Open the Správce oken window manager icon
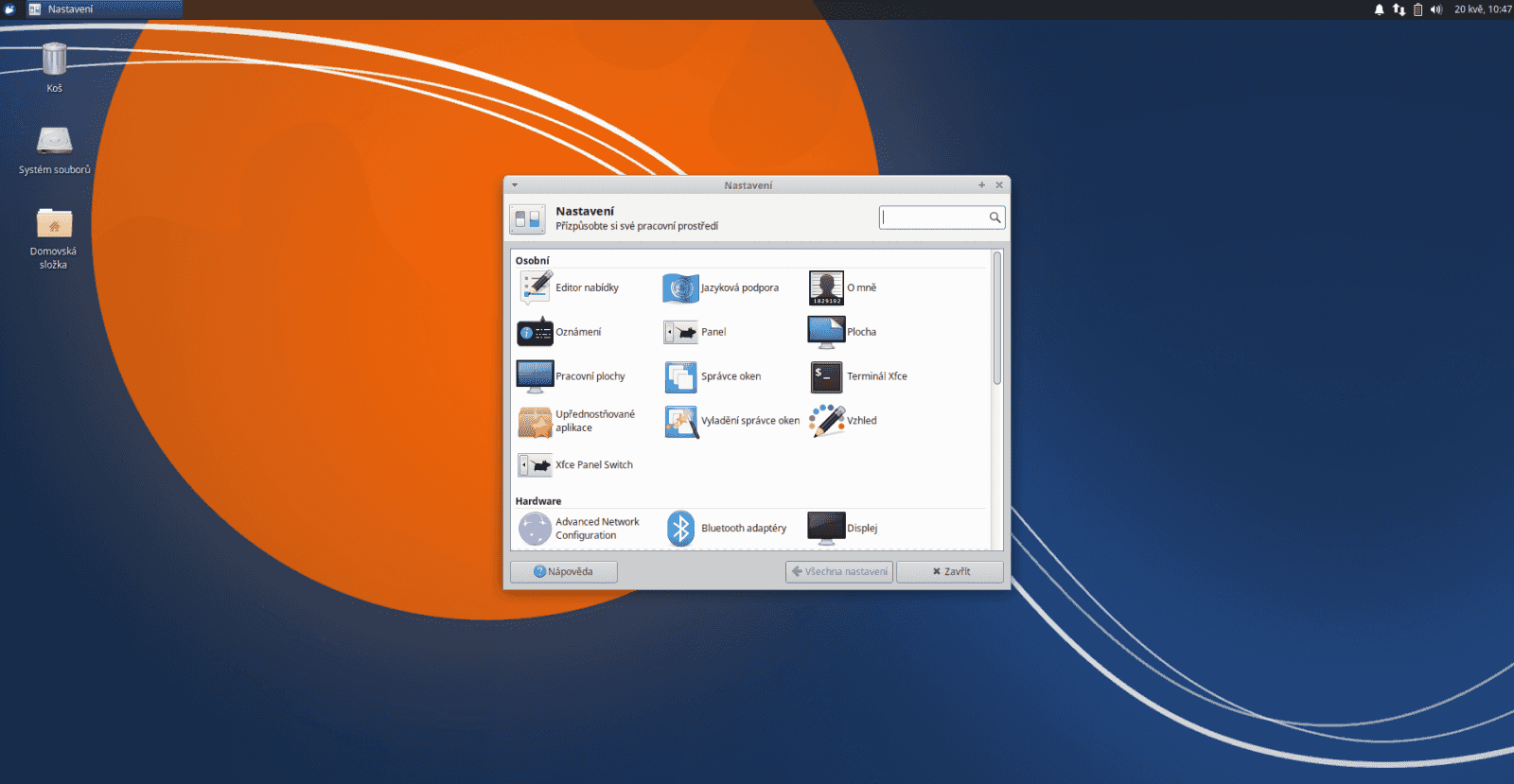This screenshot has width=1514, height=784. [680, 376]
